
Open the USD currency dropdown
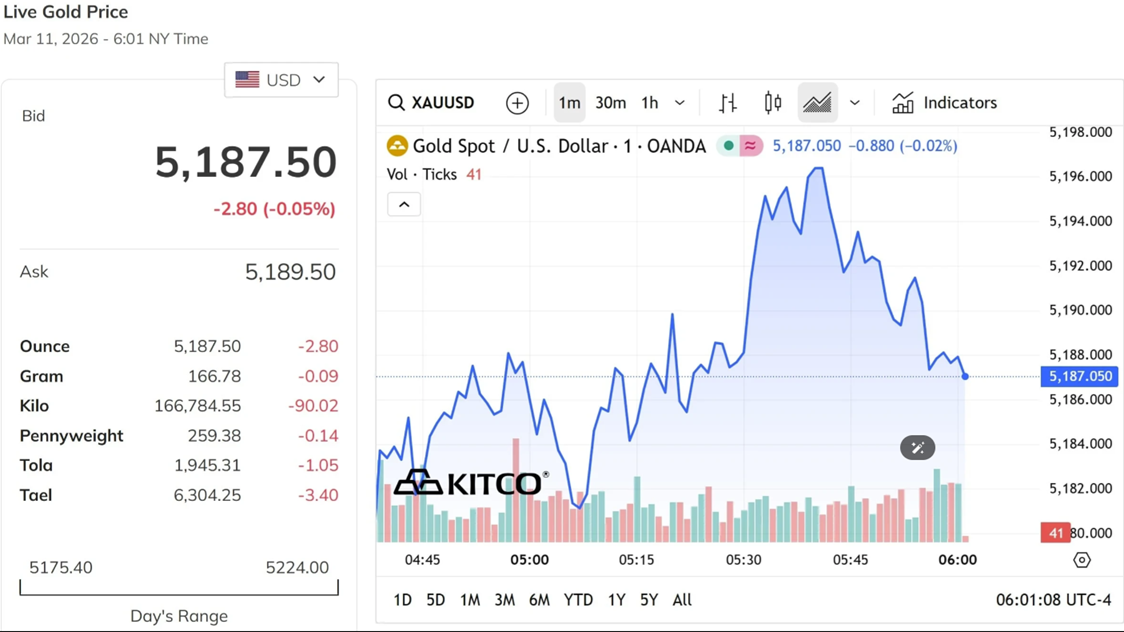click(x=281, y=80)
